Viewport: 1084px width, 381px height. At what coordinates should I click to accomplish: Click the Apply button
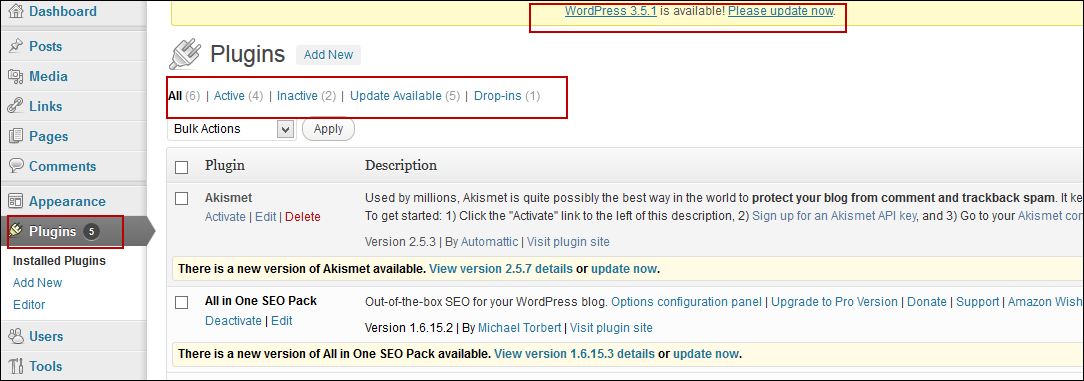[x=328, y=129]
